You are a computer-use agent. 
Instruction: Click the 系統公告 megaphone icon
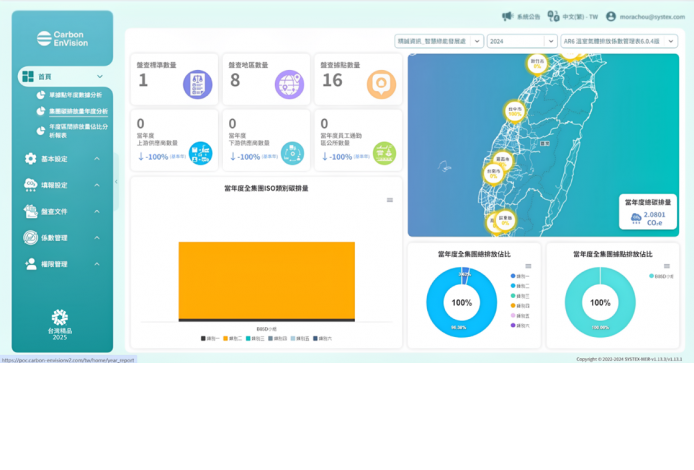pyautogui.click(x=507, y=16)
